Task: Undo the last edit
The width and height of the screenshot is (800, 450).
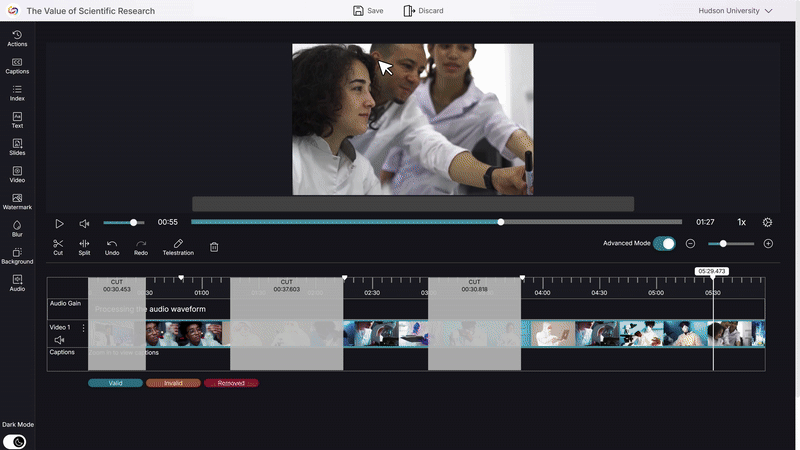Action: click(112, 246)
